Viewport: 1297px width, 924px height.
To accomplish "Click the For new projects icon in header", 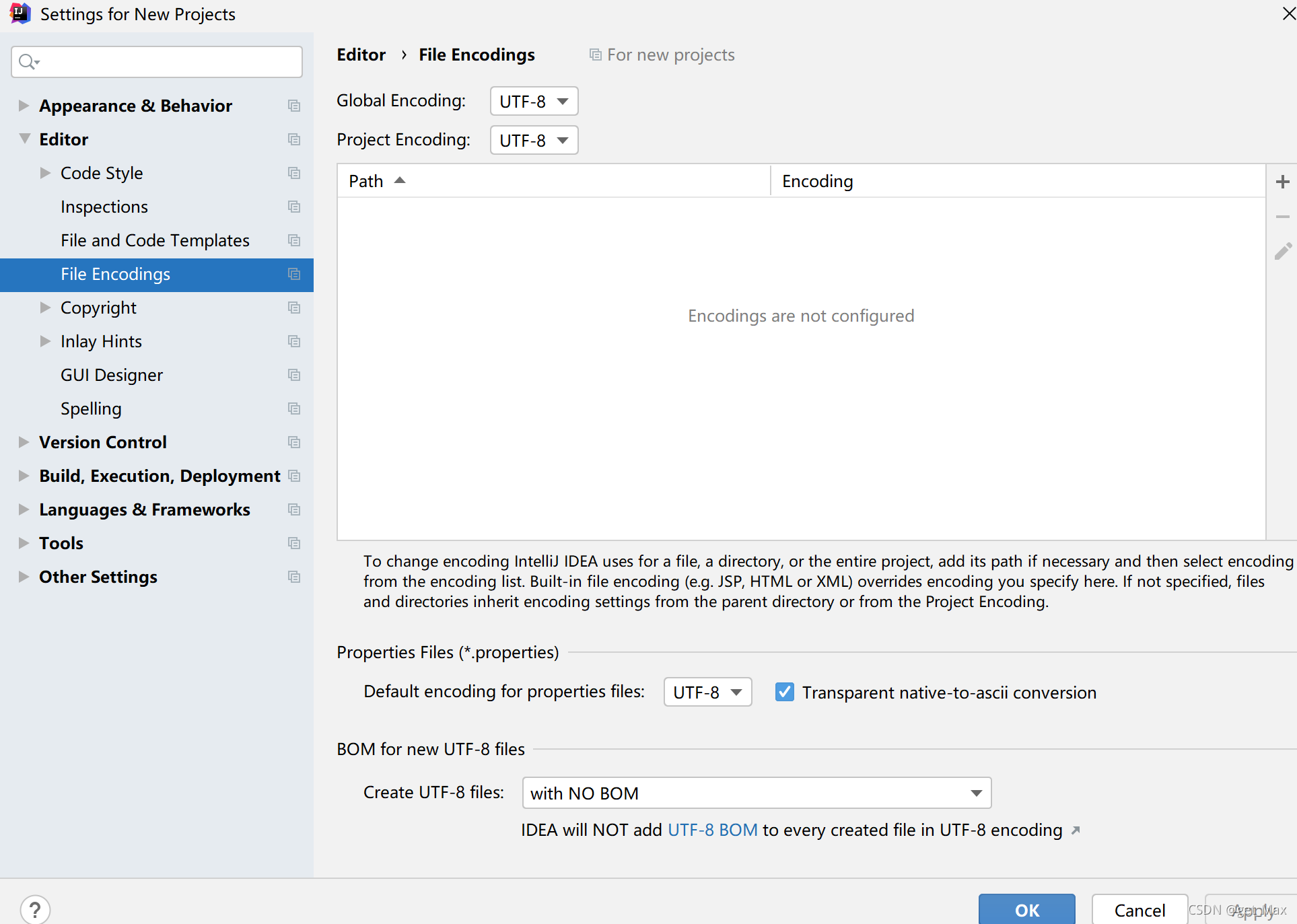I will click(x=595, y=55).
